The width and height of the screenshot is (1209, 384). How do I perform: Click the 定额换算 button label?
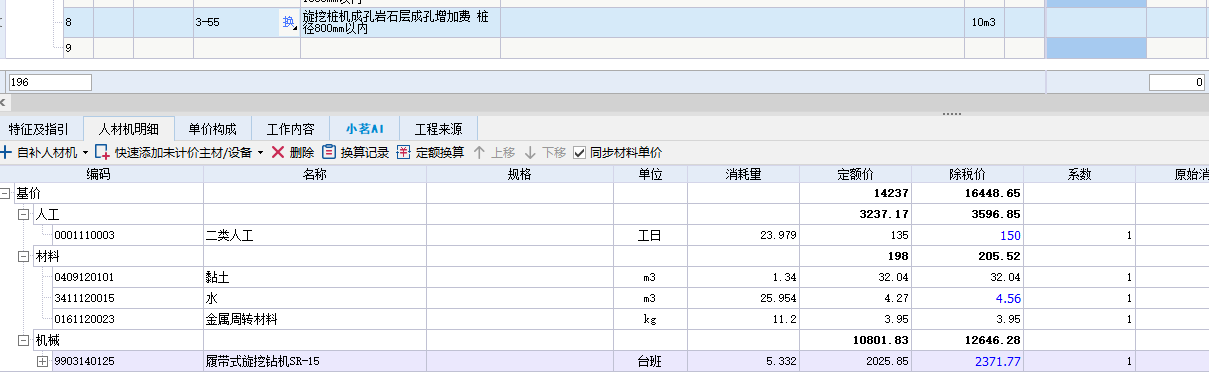440,153
